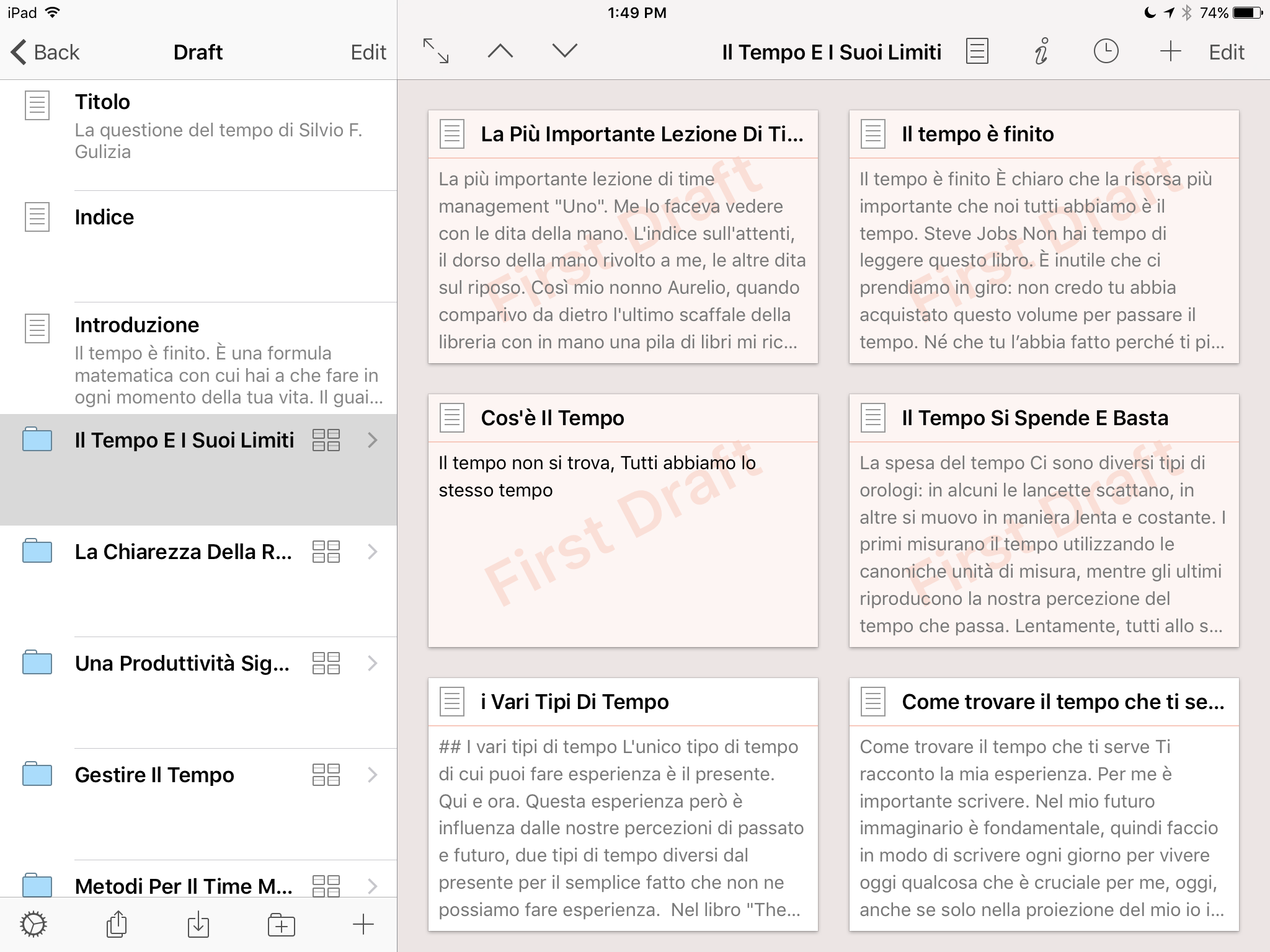Tap document icon on Il tempo è finito card

pyautogui.click(x=873, y=134)
